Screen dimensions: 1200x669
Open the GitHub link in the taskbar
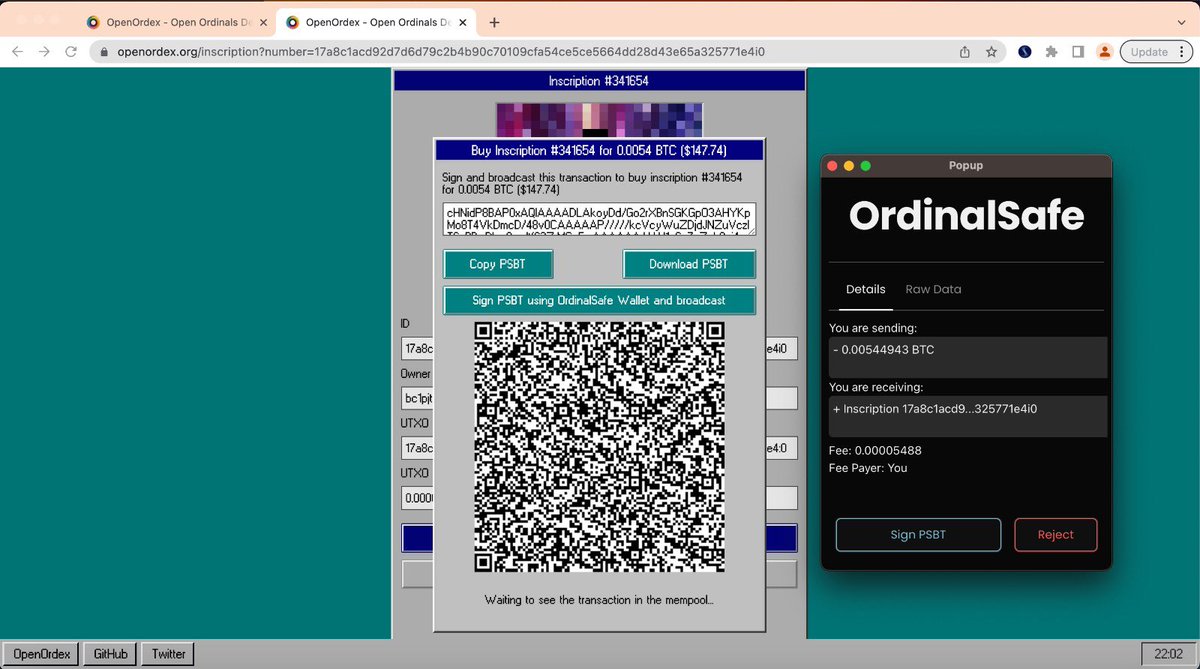point(109,653)
